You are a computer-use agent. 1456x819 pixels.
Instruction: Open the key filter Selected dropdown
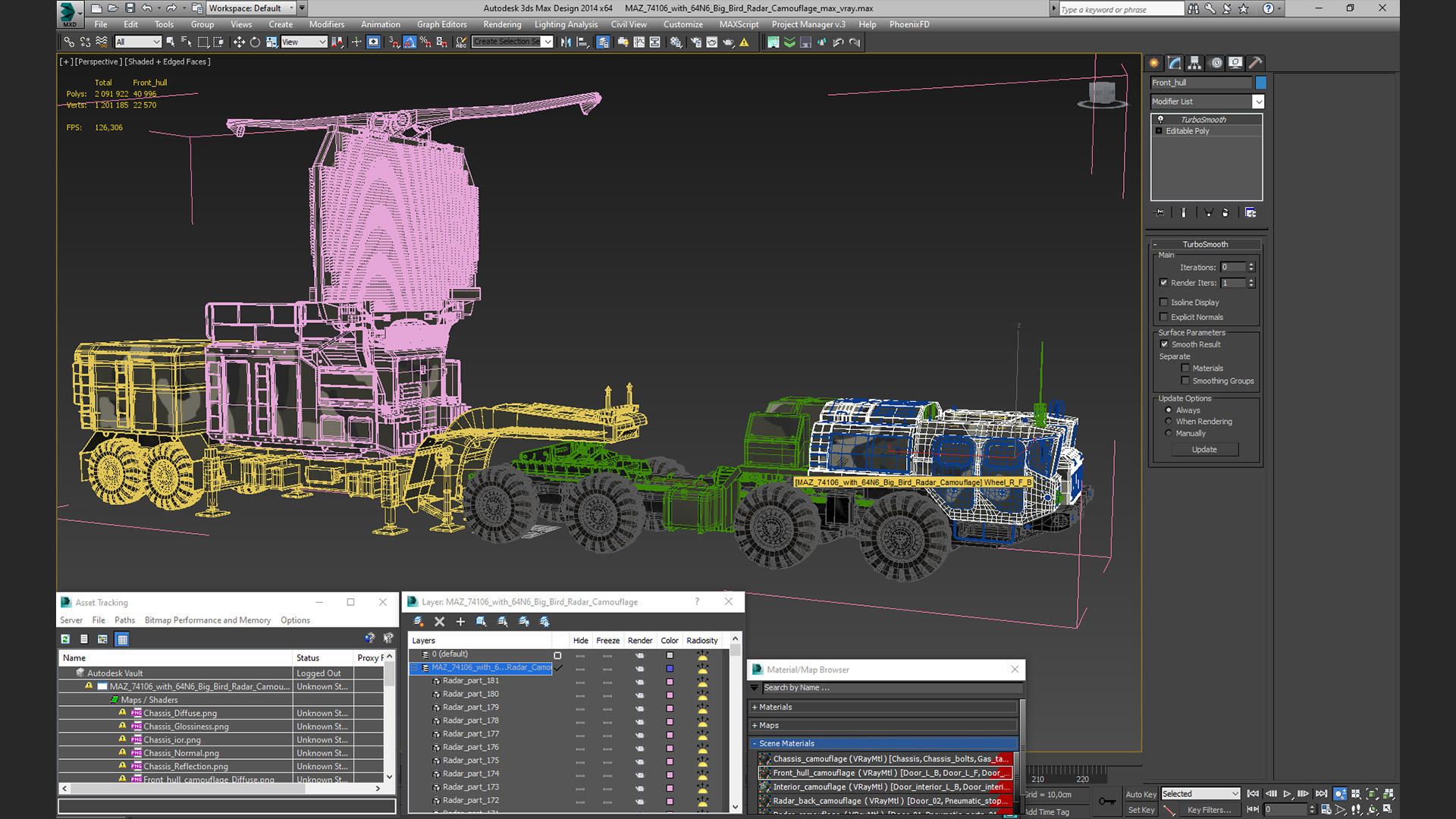coord(1200,794)
